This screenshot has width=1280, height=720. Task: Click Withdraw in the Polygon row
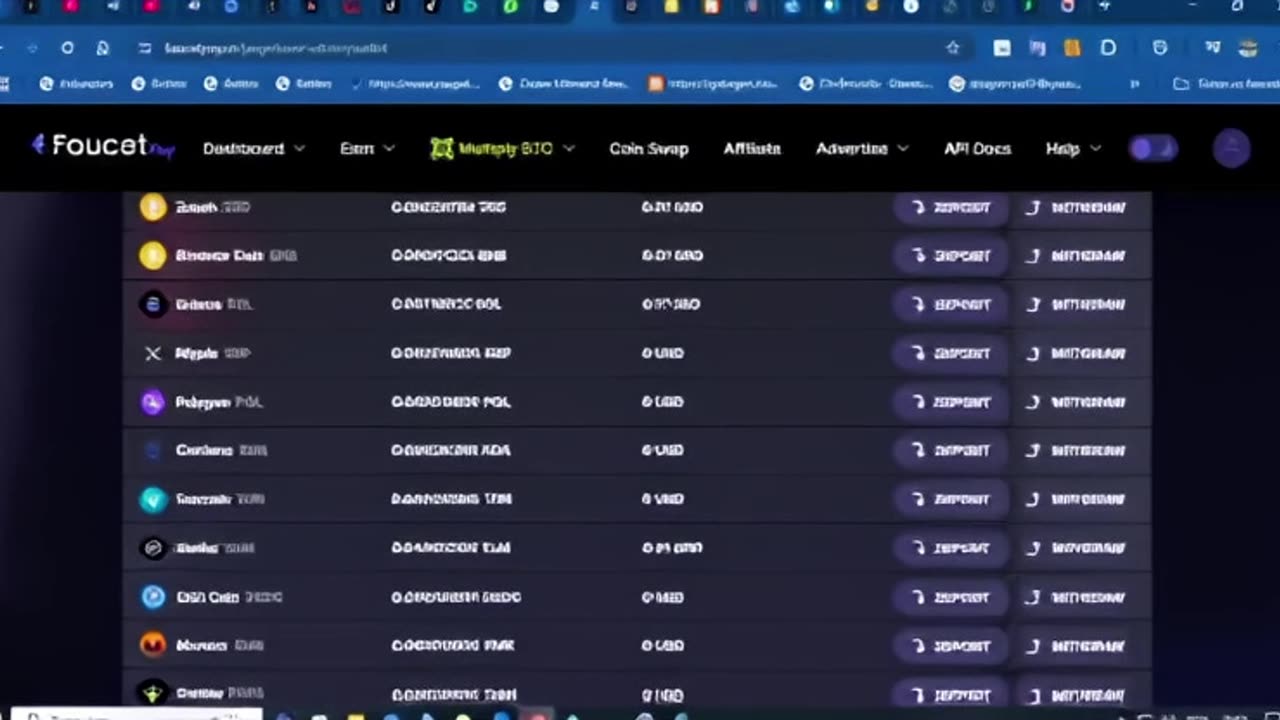click(1076, 402)
